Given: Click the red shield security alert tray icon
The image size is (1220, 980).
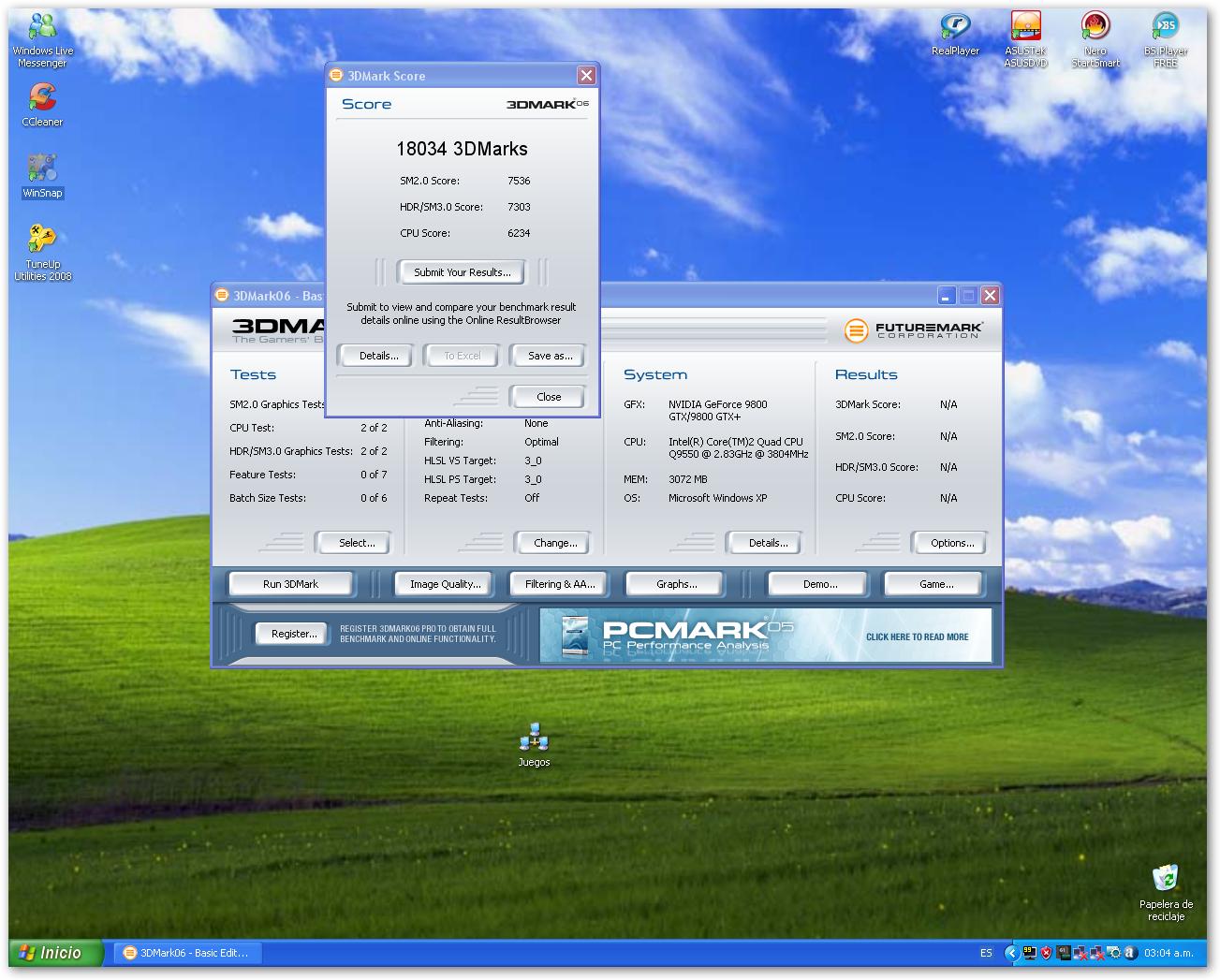Looking at the screenshot, I should [x=1047, y=953].
